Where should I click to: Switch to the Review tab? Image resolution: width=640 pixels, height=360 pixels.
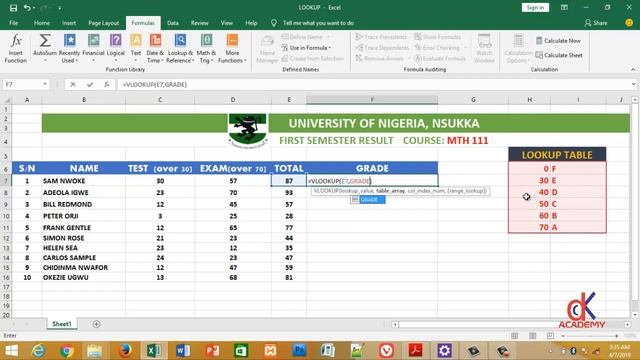point(200,23)
